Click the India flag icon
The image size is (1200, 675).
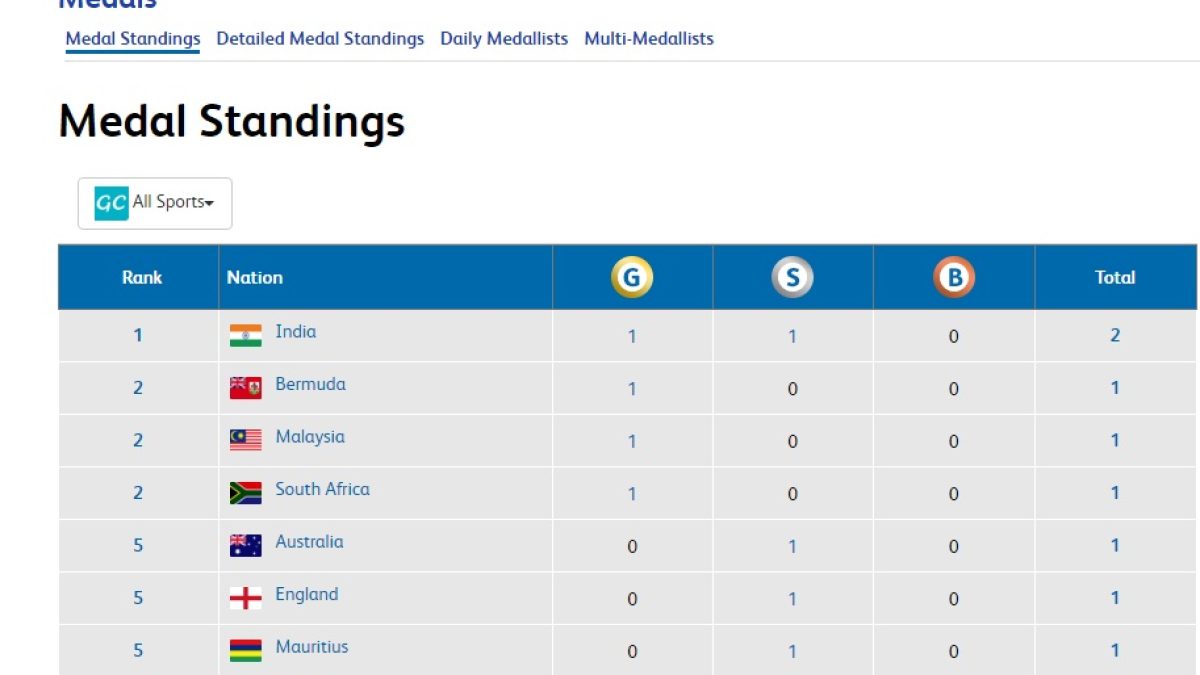245,335
